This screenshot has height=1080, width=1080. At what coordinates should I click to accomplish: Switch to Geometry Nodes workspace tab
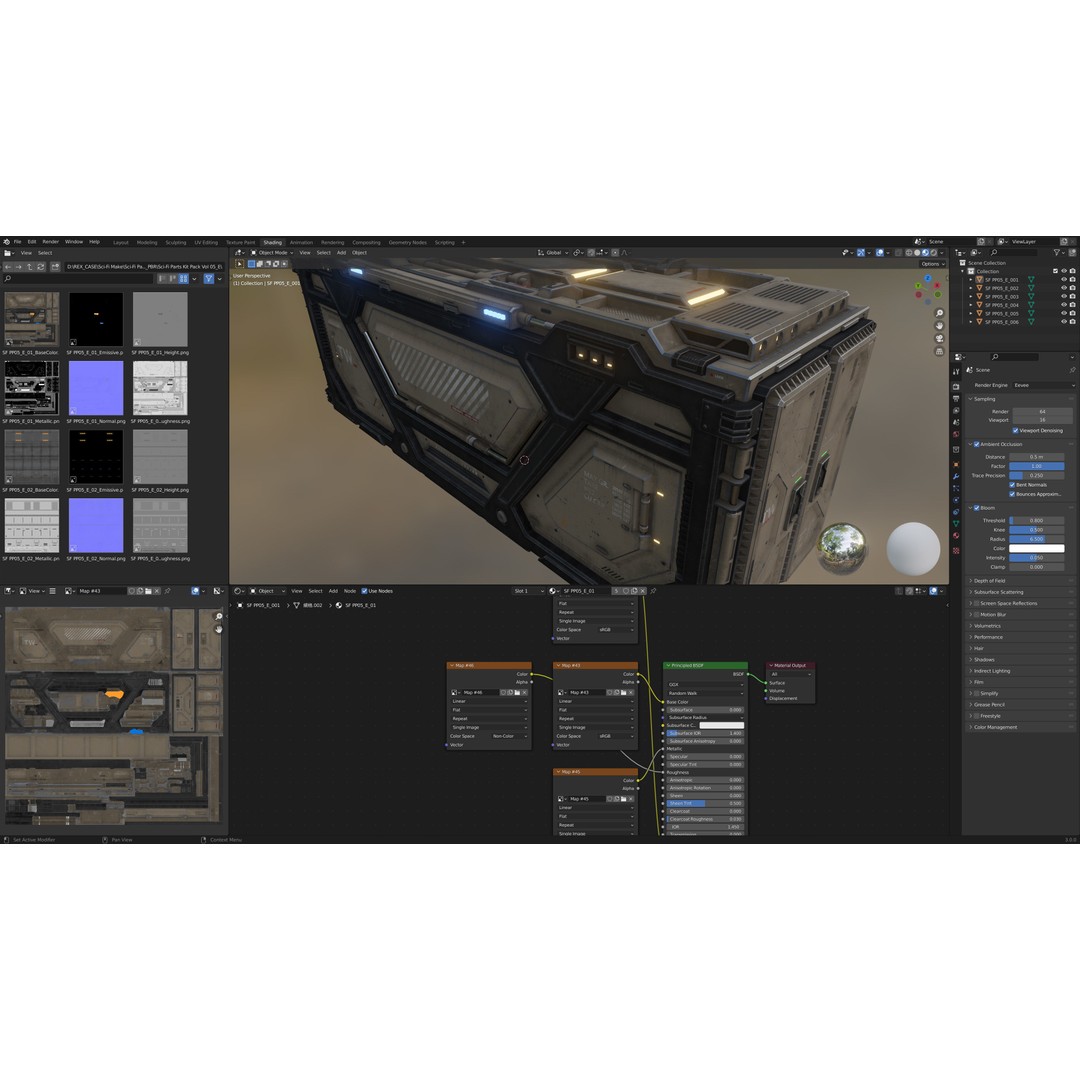click(x=407, y=242)
